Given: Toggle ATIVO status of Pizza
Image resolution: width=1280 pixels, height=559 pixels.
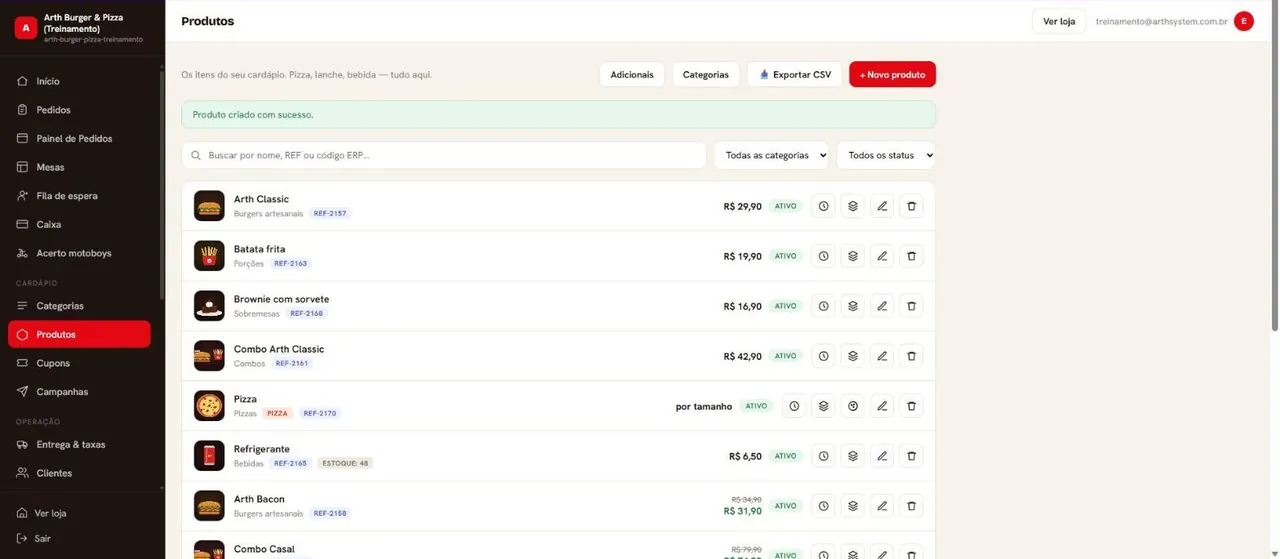Looking at the screenshot, I should click(x=756, y=406).
